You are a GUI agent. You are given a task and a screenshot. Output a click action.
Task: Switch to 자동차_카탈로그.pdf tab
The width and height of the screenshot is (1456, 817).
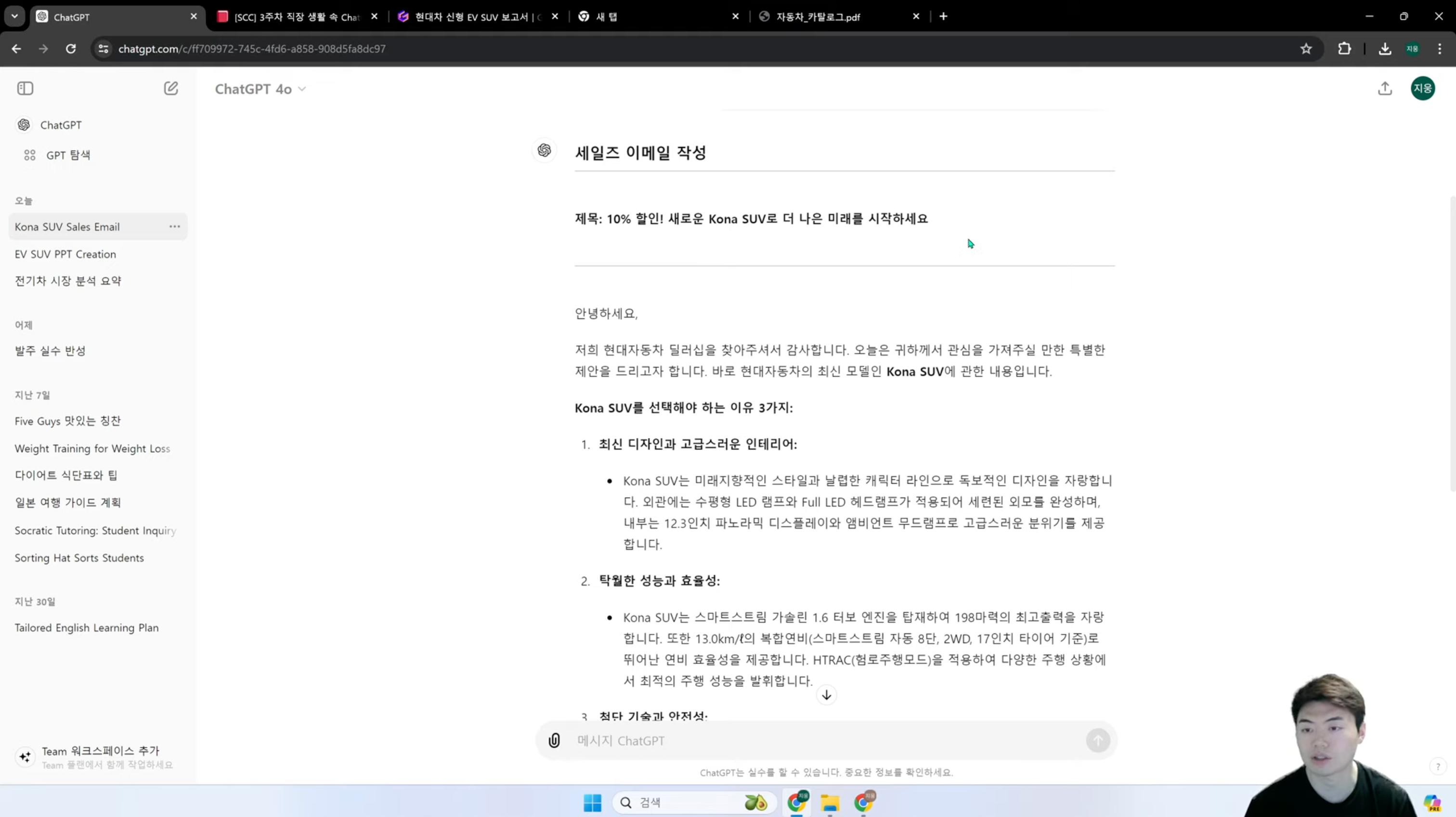point(840,17)
